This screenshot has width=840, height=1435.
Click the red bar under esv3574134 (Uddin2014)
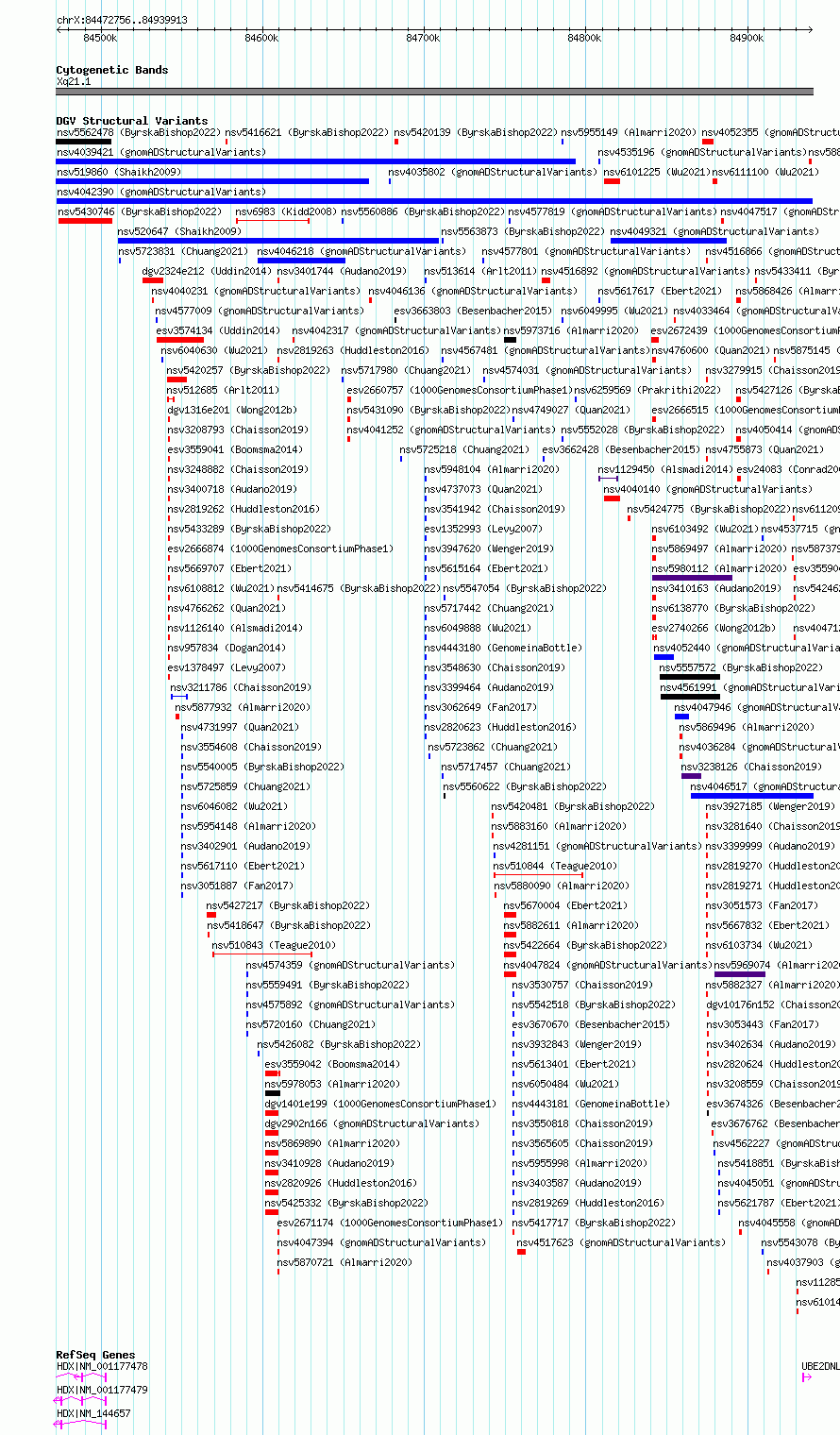pos(180,340)
